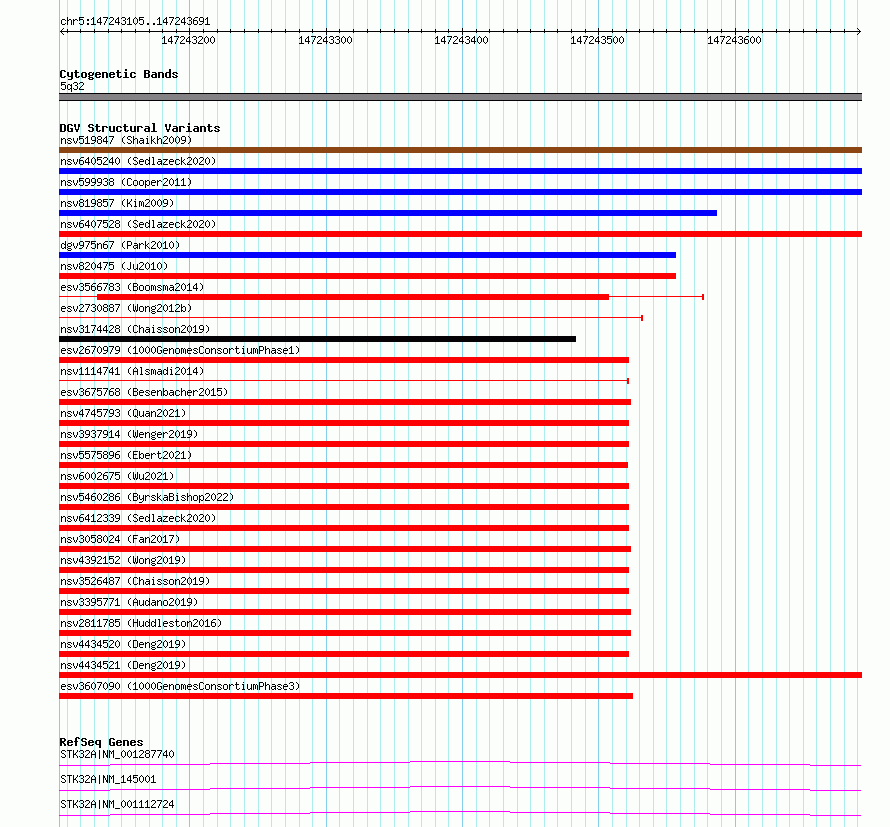This screenshot has width=890, height=827.
Task: Click the magenta line under STK32A|NM_145001
Action: click(460, 788)
